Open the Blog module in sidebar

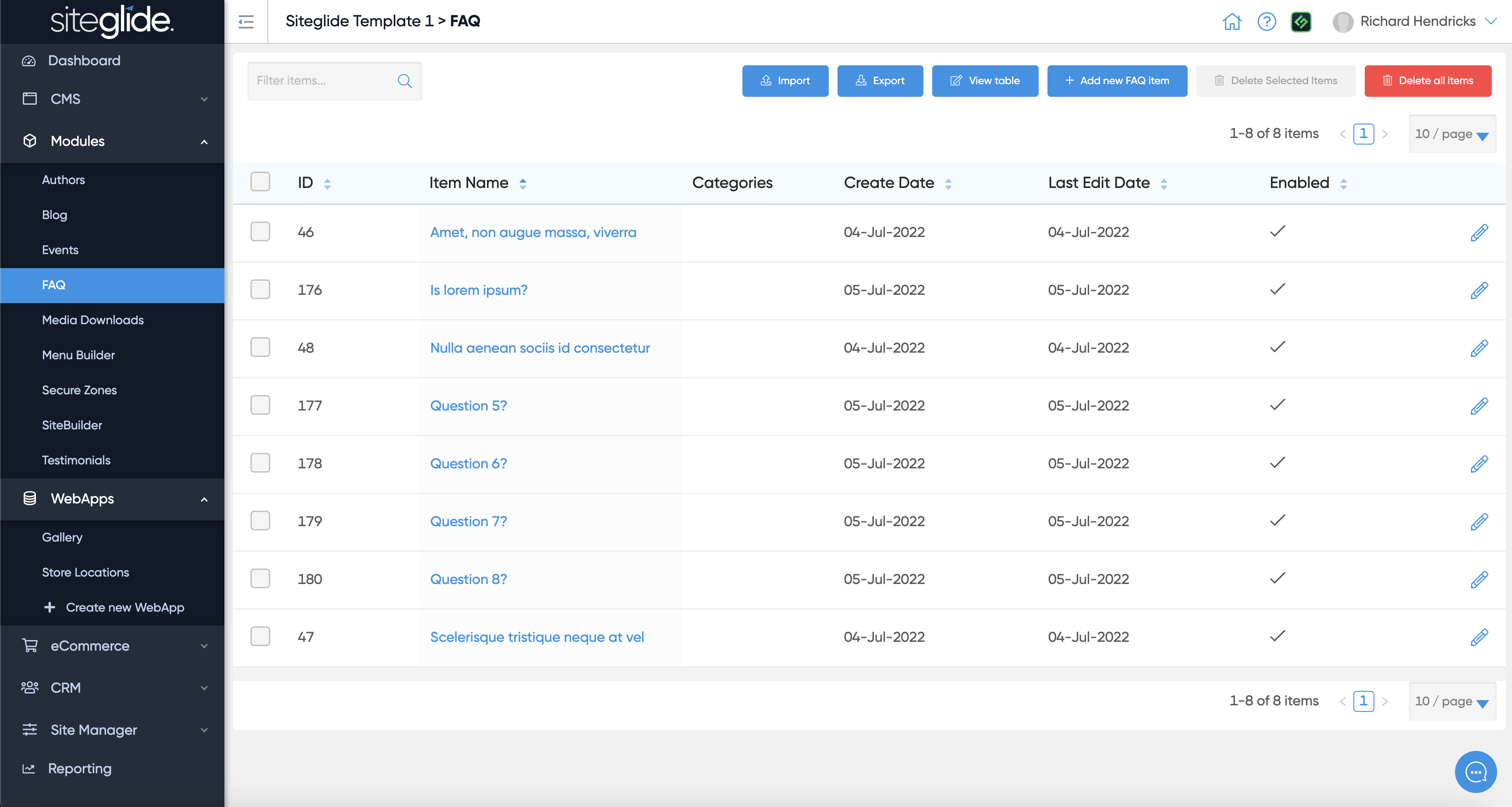pos(55,215)
